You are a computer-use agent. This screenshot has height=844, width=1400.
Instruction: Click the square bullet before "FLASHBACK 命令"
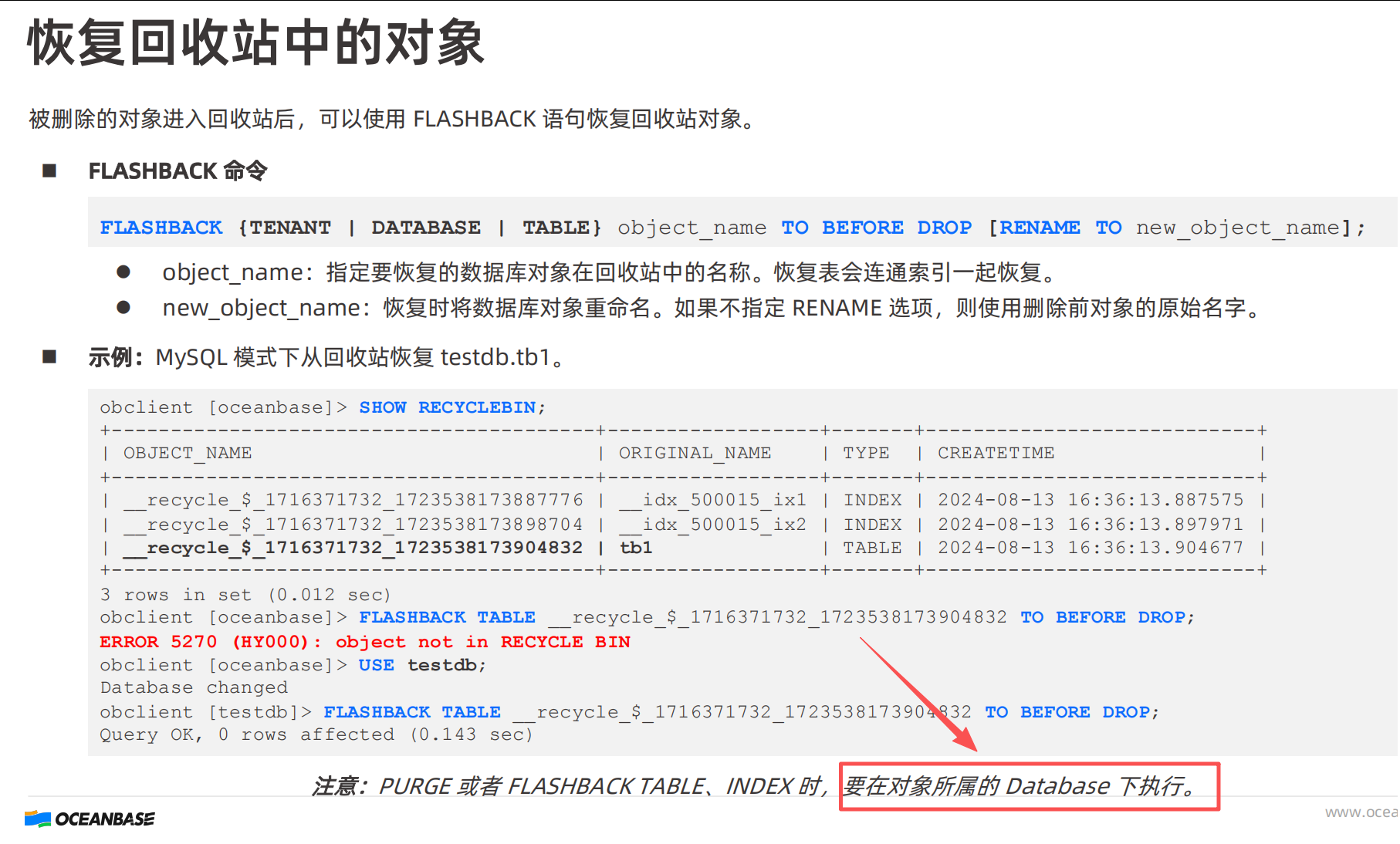click(x=49, y=170)
